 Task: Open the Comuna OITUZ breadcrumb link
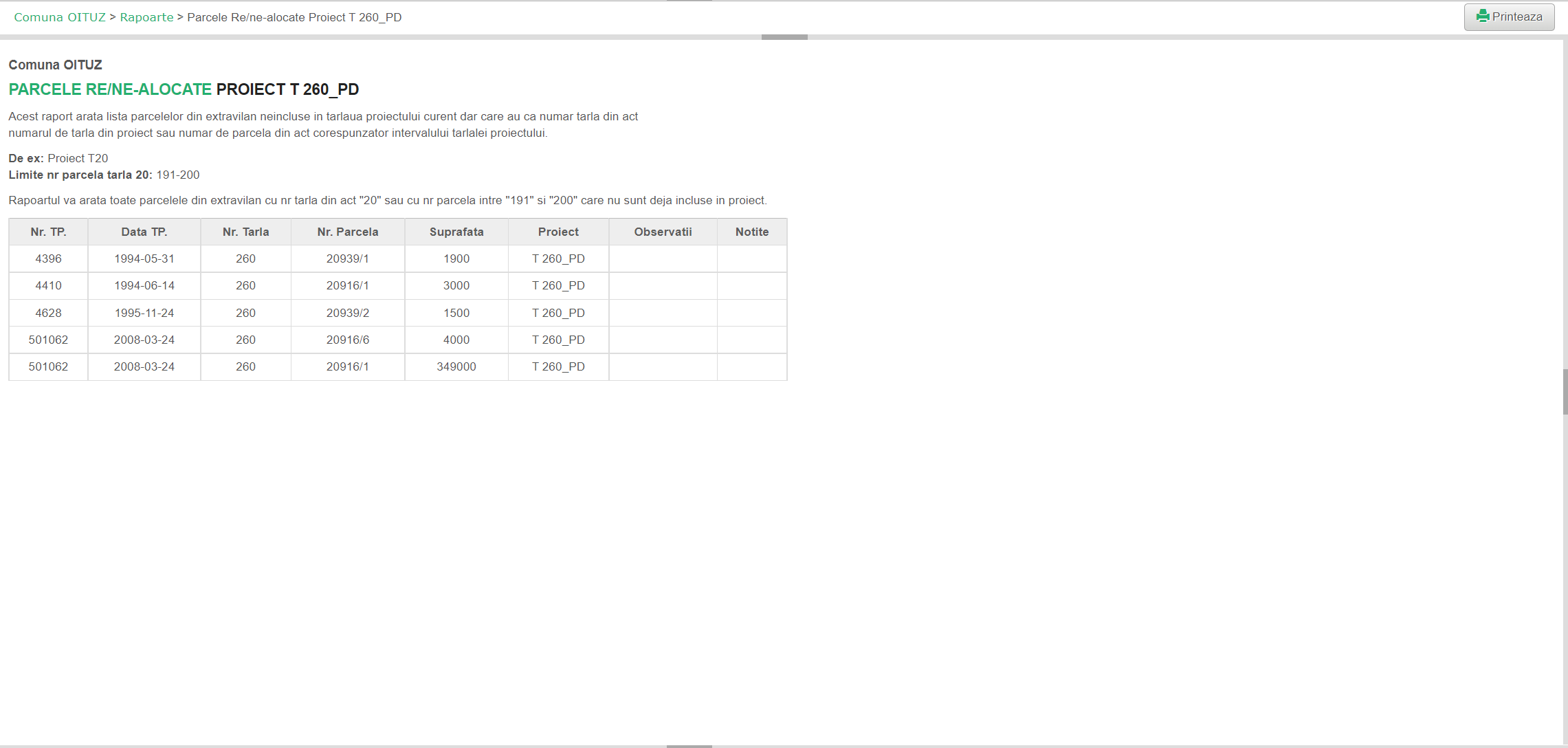tap(60, 17)
